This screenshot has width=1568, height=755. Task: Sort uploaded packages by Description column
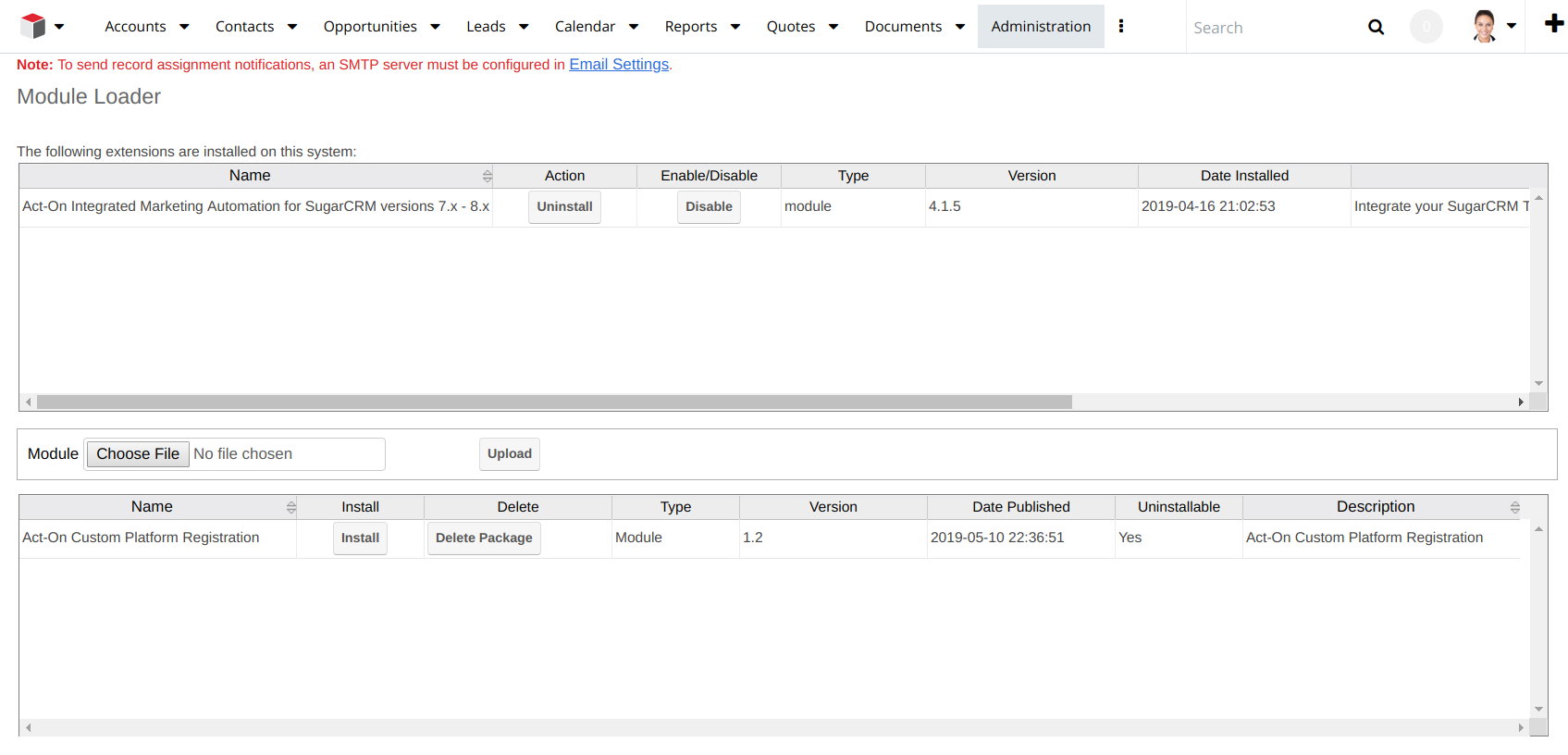coord(1514,507)
